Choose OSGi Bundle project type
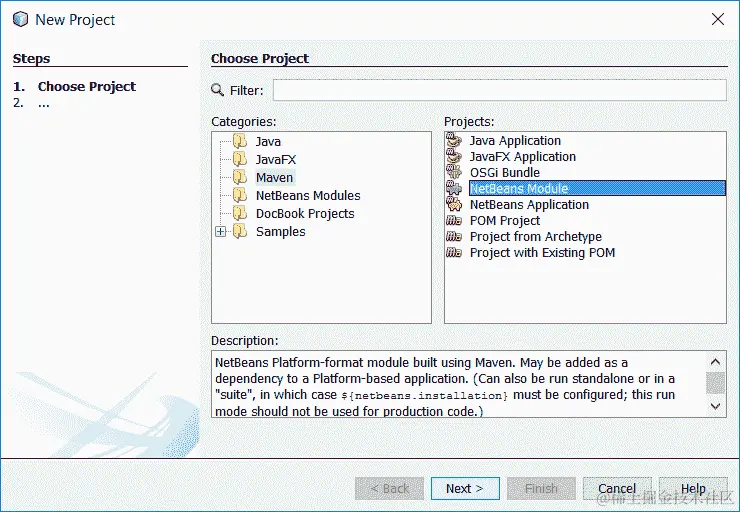The image size is (740, 512). (505, 173)
